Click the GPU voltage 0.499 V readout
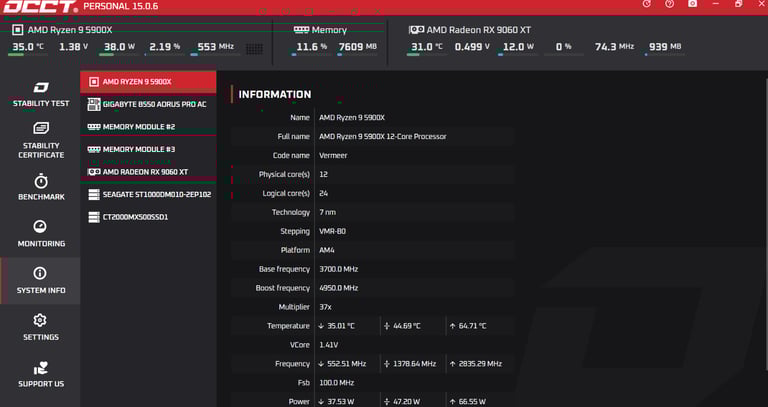Image resolution: width=768 pixels, height=407 pixels. [x=472, y=47]
